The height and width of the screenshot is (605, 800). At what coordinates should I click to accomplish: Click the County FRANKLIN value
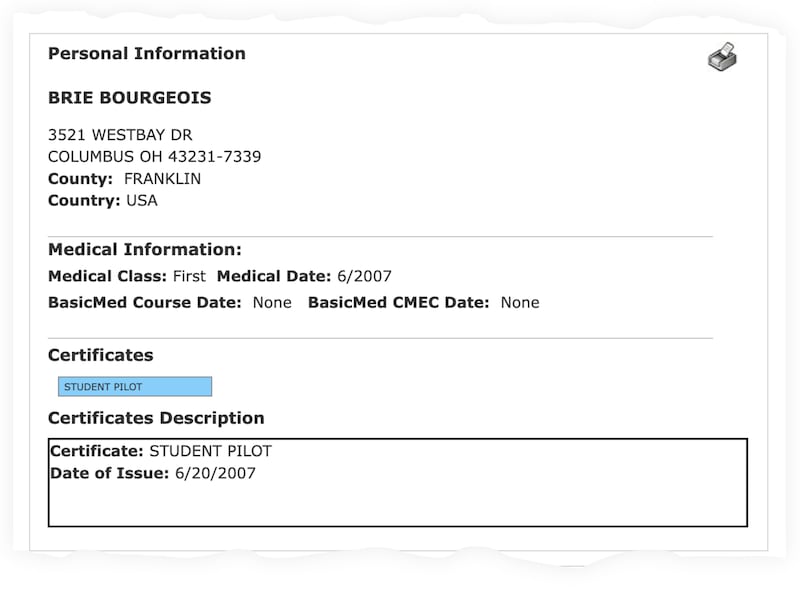click(162, 179)
